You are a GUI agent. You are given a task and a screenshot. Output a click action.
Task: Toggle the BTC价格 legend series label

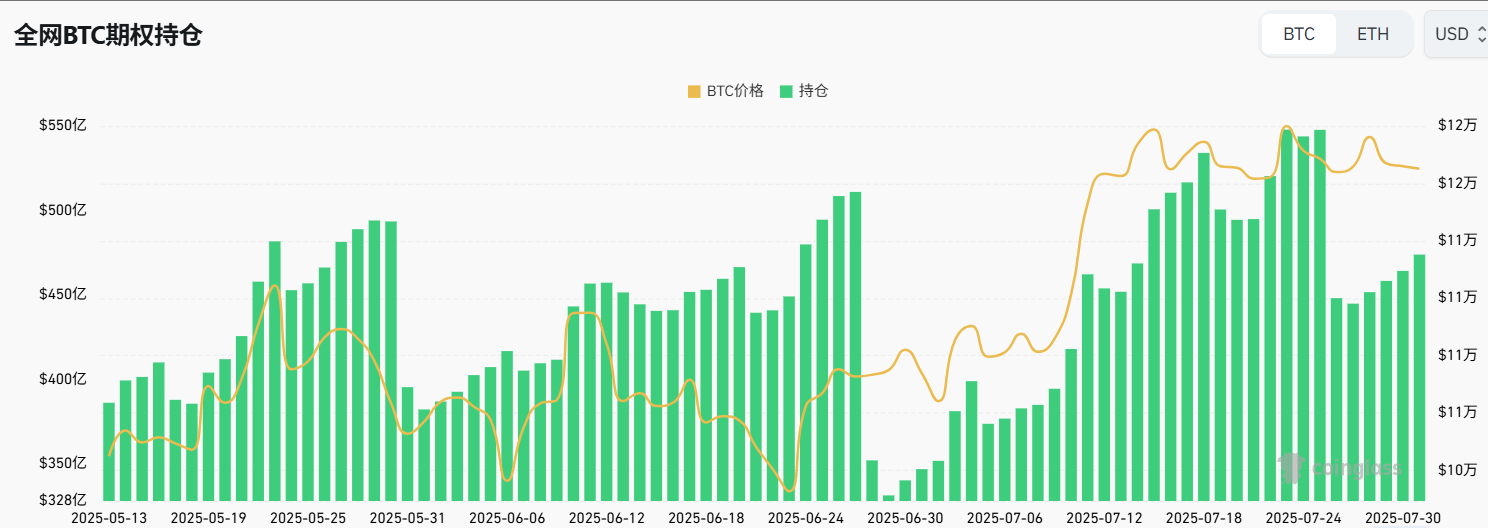point(735,91)
